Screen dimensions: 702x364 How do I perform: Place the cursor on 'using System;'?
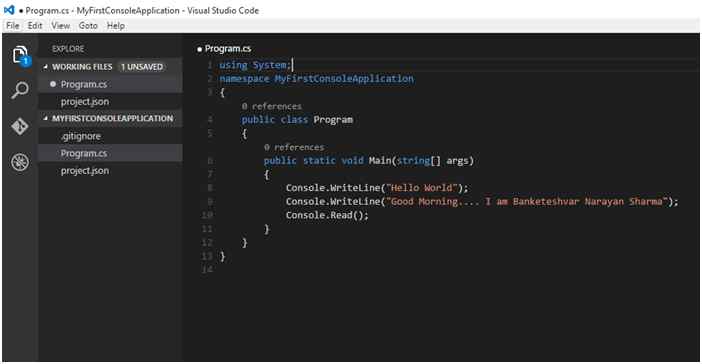[x=255, y=65]
